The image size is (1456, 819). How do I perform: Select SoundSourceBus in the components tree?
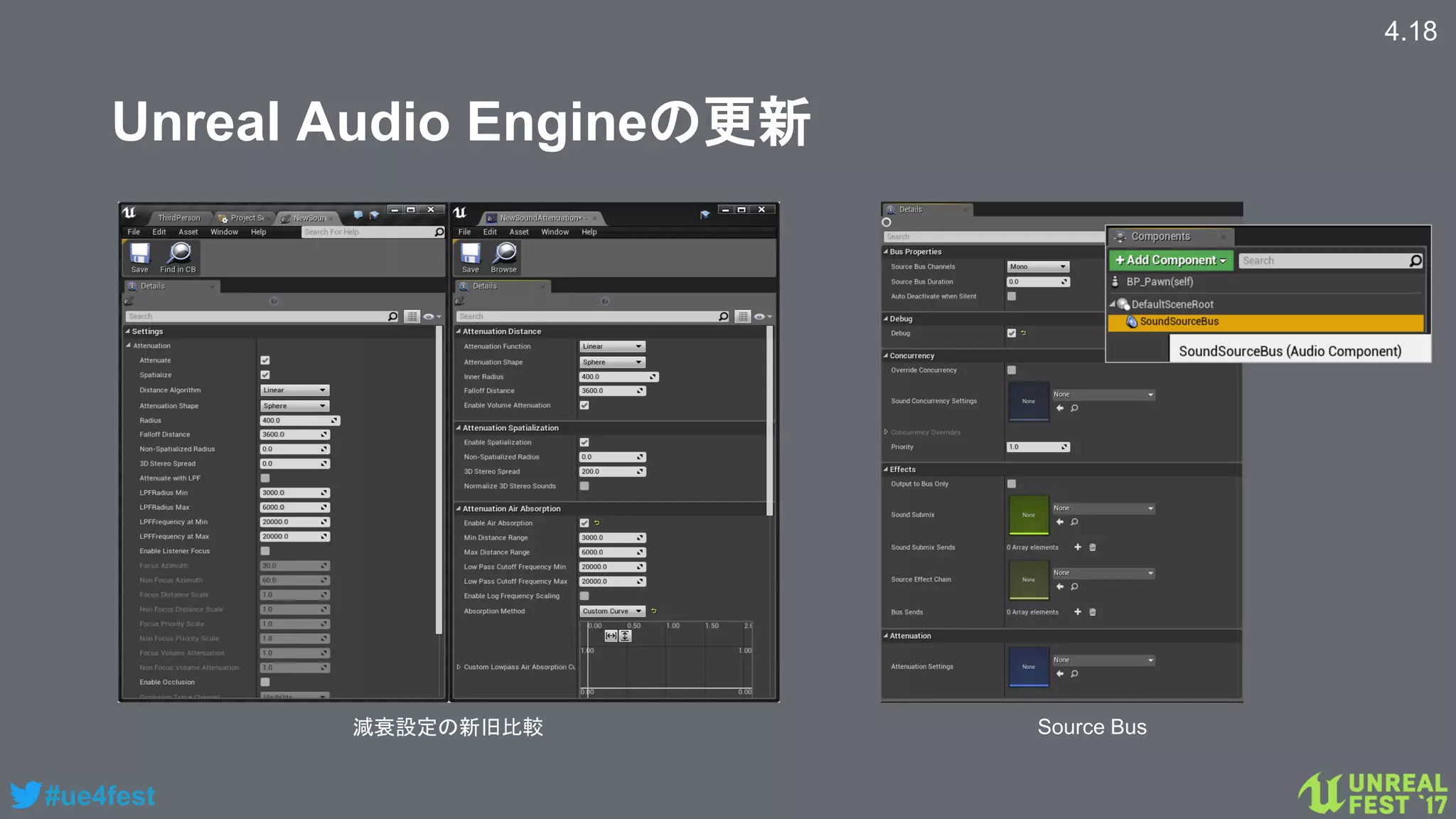[1266, 322]
